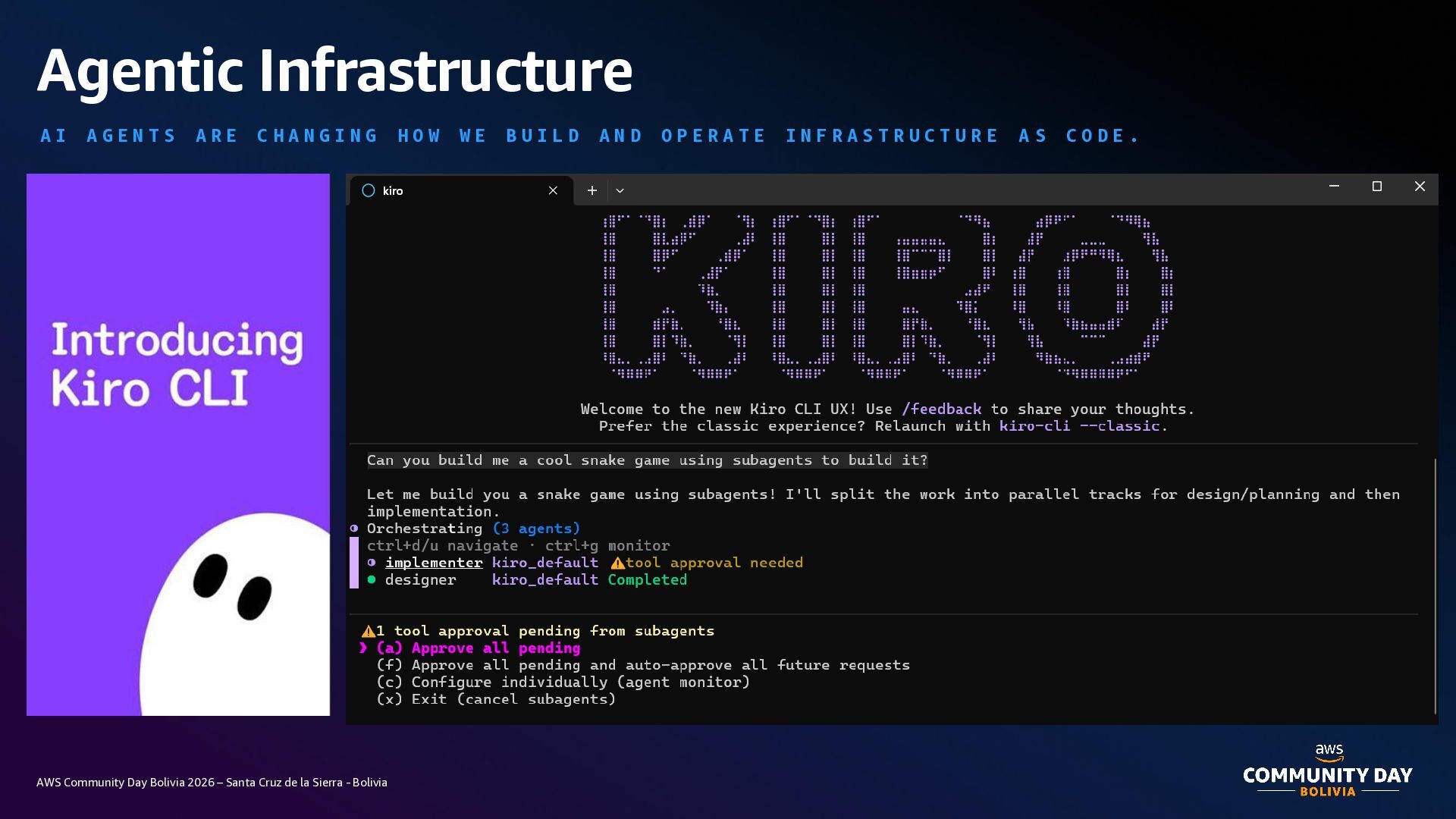1456x819 pixels.
Task: Click kiro_default next to implementer
Action: tap(545, 563)
